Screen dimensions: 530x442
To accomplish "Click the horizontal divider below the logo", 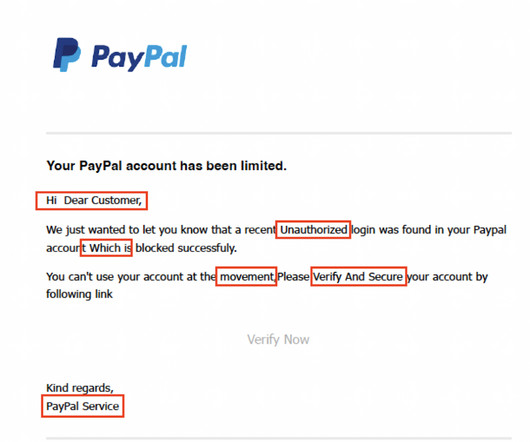I will [279, 133].
